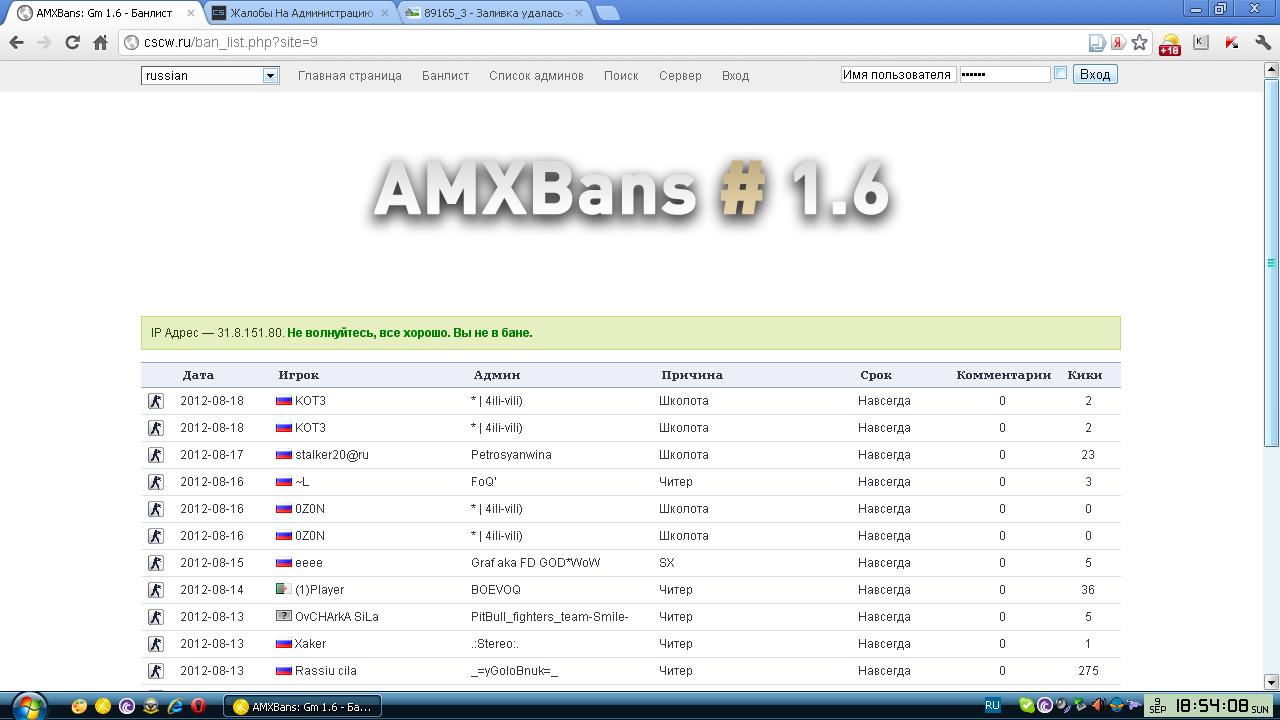Open the russian language dropdown

[x=210, y=75]
